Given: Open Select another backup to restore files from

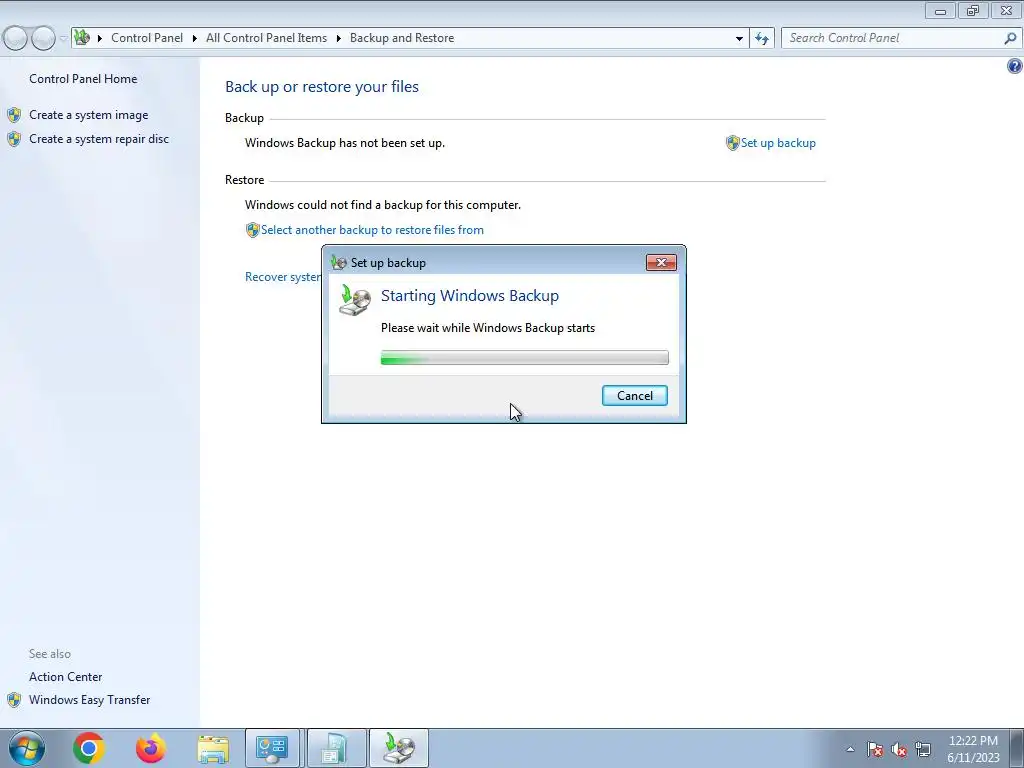Looking at the screenshot, I should [x=372, y=230].
